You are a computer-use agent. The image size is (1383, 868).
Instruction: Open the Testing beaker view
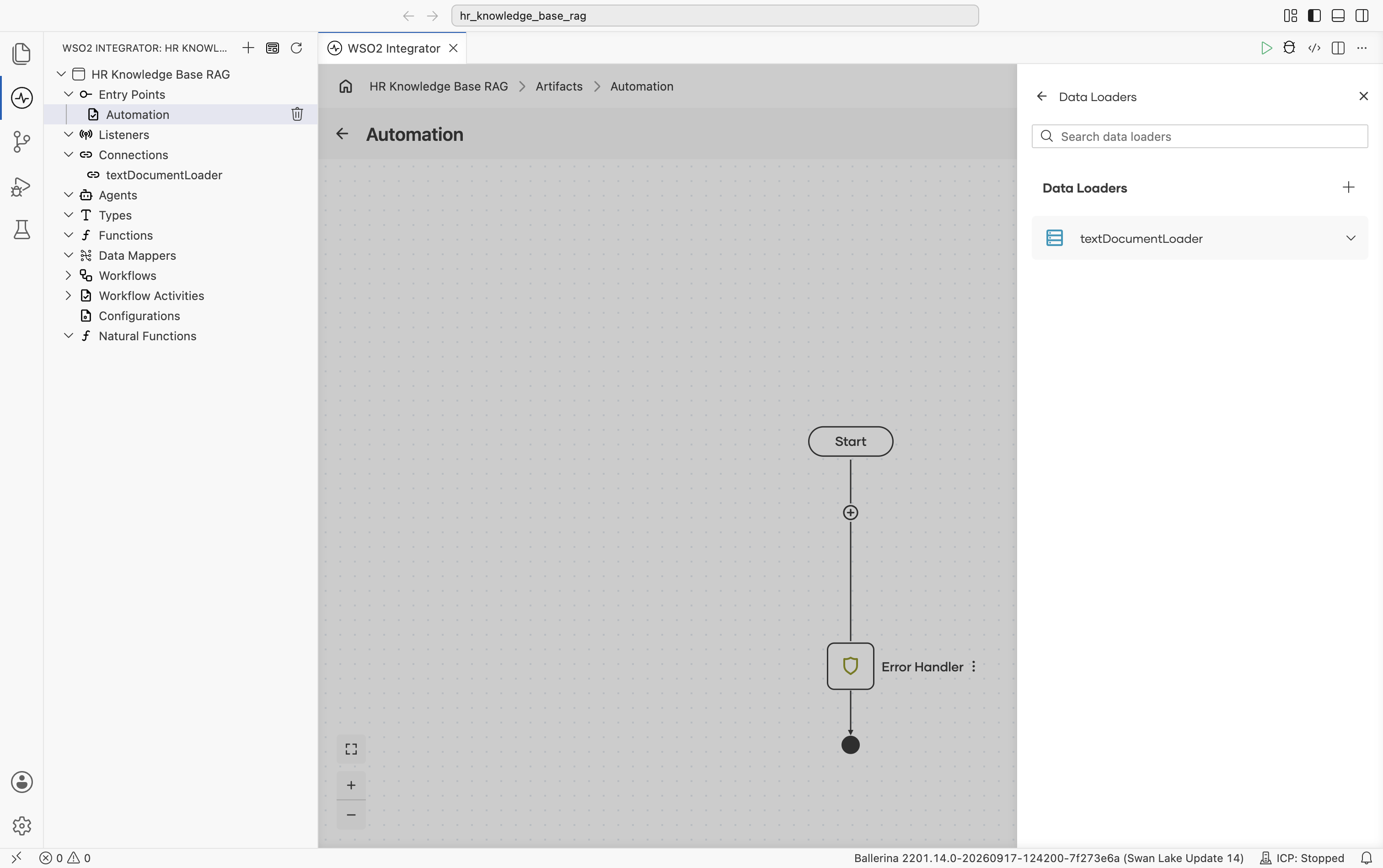click(22, 230)
